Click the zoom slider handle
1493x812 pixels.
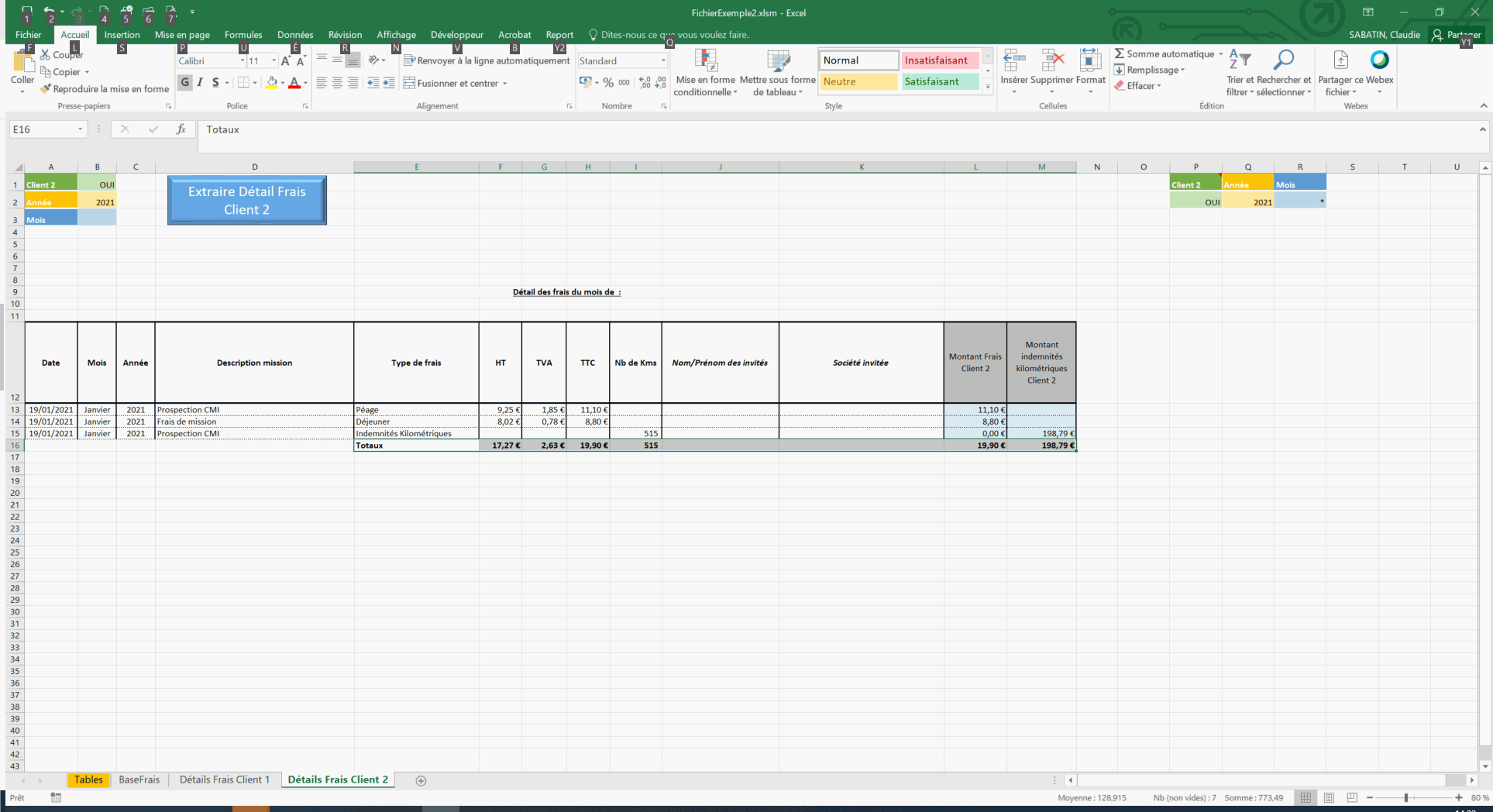pyautogui.click(x=1405, y=797)
